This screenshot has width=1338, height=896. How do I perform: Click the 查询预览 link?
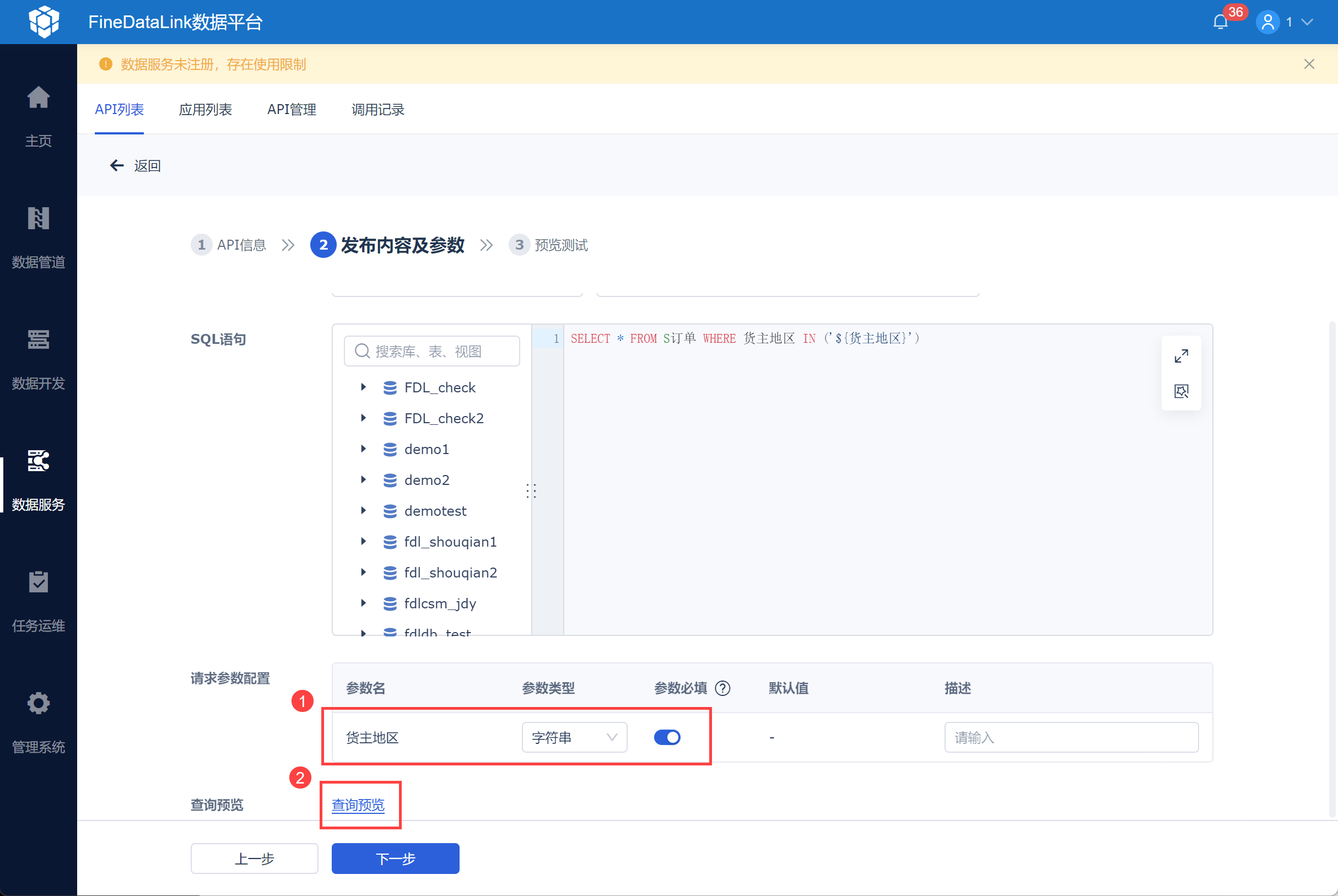[358, 805]
